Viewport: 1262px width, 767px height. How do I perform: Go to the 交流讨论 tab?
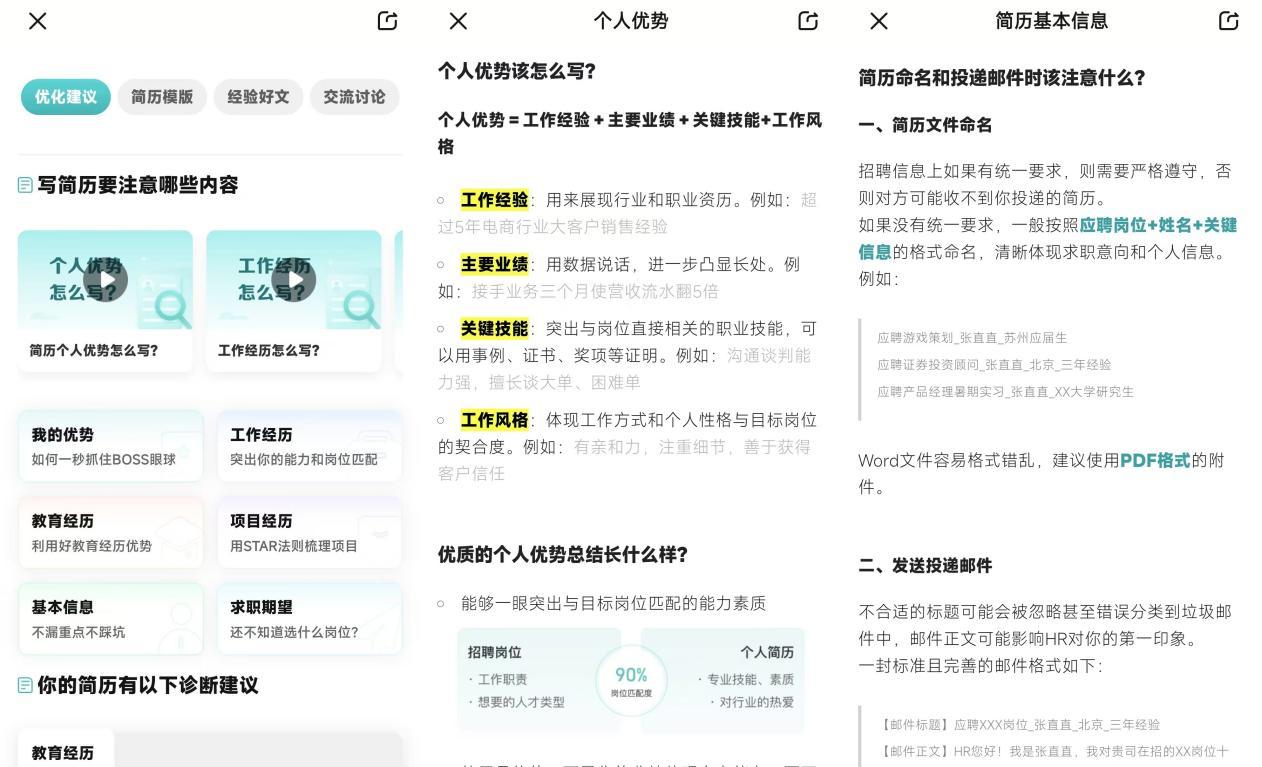pyautogui.click(x=354, y=97)
